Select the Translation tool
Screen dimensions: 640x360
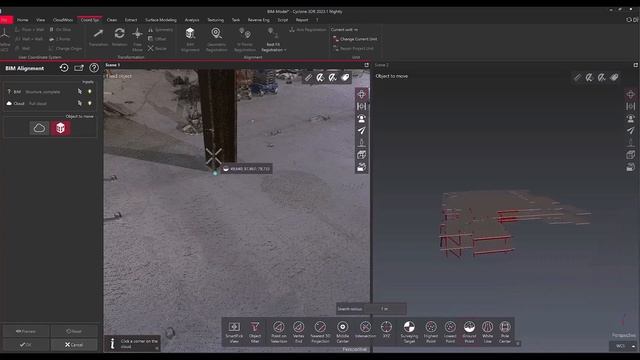point(98,37)
